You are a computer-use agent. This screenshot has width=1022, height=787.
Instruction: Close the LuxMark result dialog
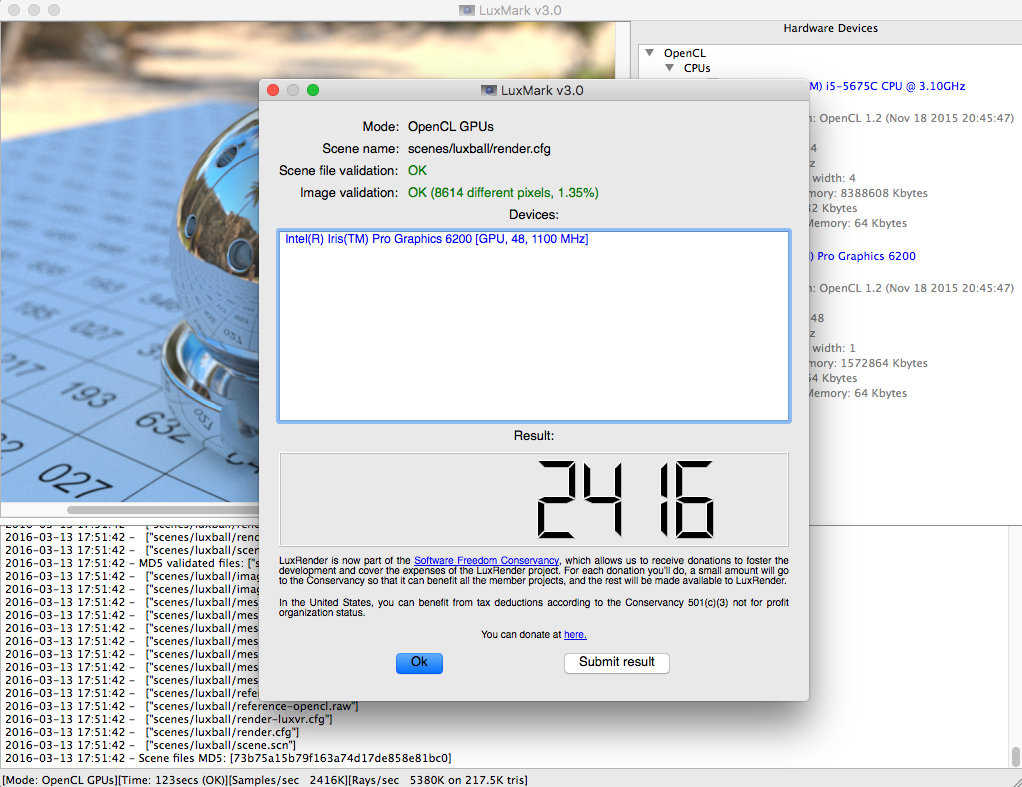(273, 90)
